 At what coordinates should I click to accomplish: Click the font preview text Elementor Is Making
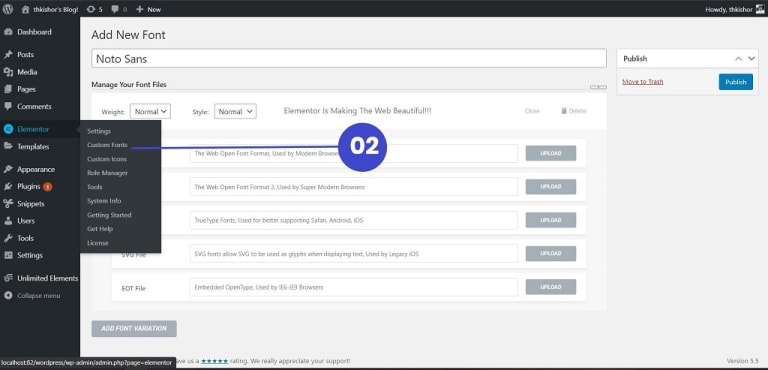click(358, 111)
